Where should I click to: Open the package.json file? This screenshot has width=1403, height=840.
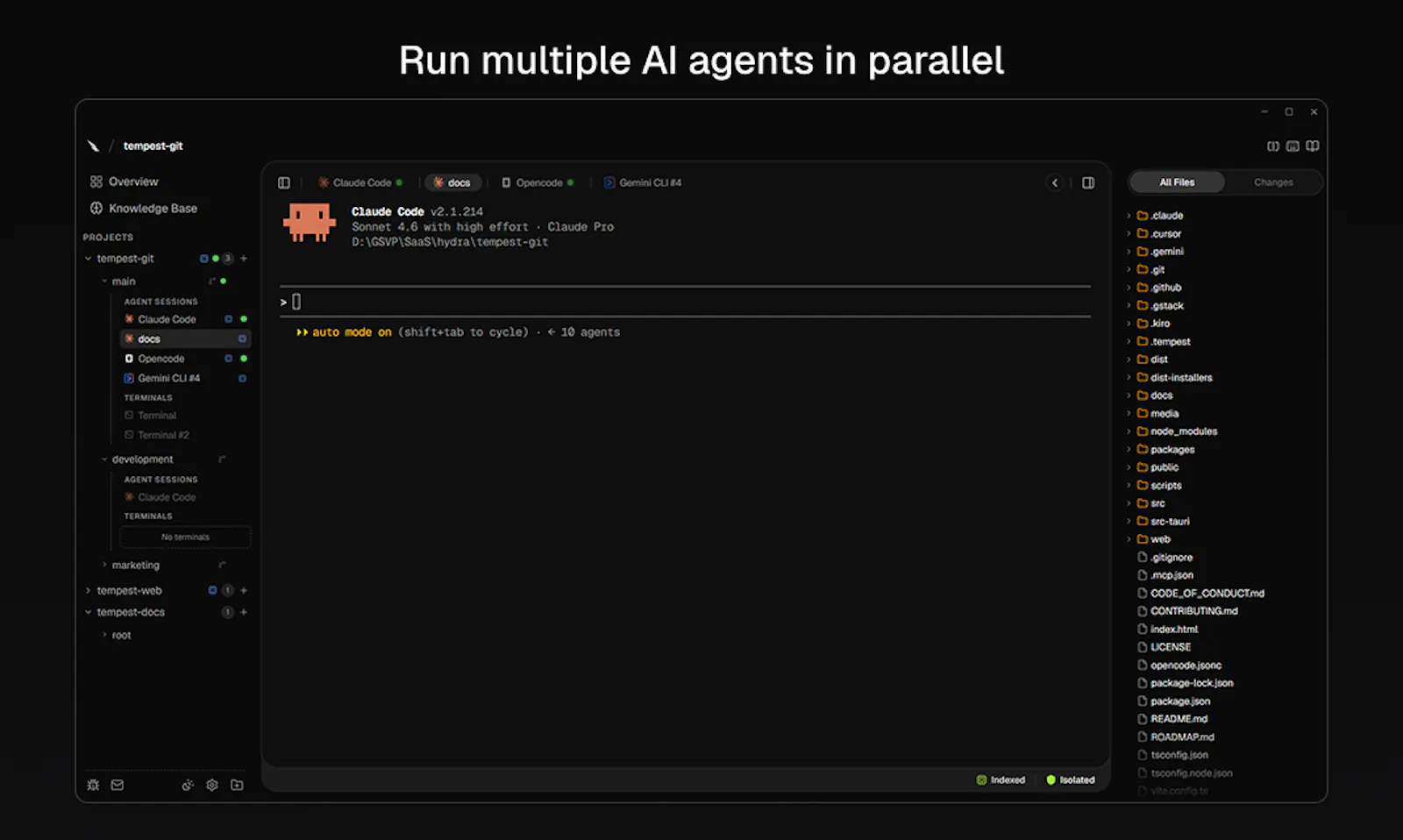(x=1174, y=701)
